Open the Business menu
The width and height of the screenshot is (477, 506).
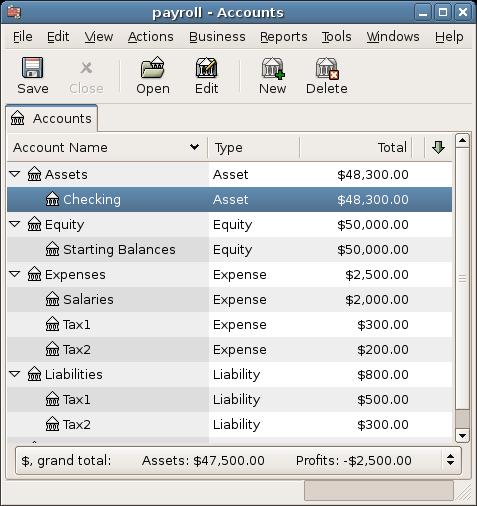pyautogui.click(x=217, y=37)
